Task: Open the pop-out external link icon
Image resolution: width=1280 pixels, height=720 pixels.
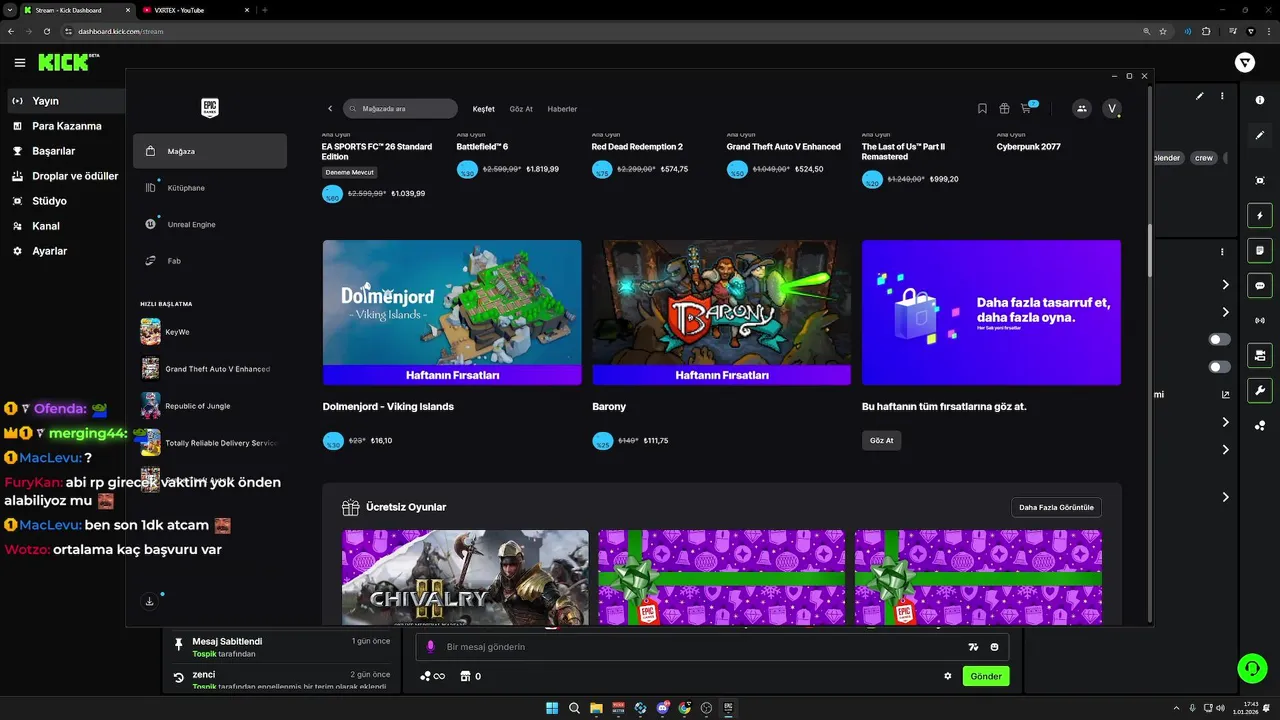Action: (x=1225, y=395)
